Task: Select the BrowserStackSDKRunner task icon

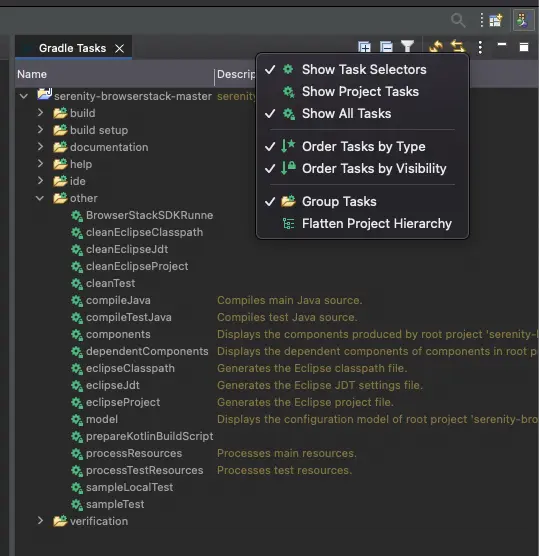Action: click(x=77, y=216)
